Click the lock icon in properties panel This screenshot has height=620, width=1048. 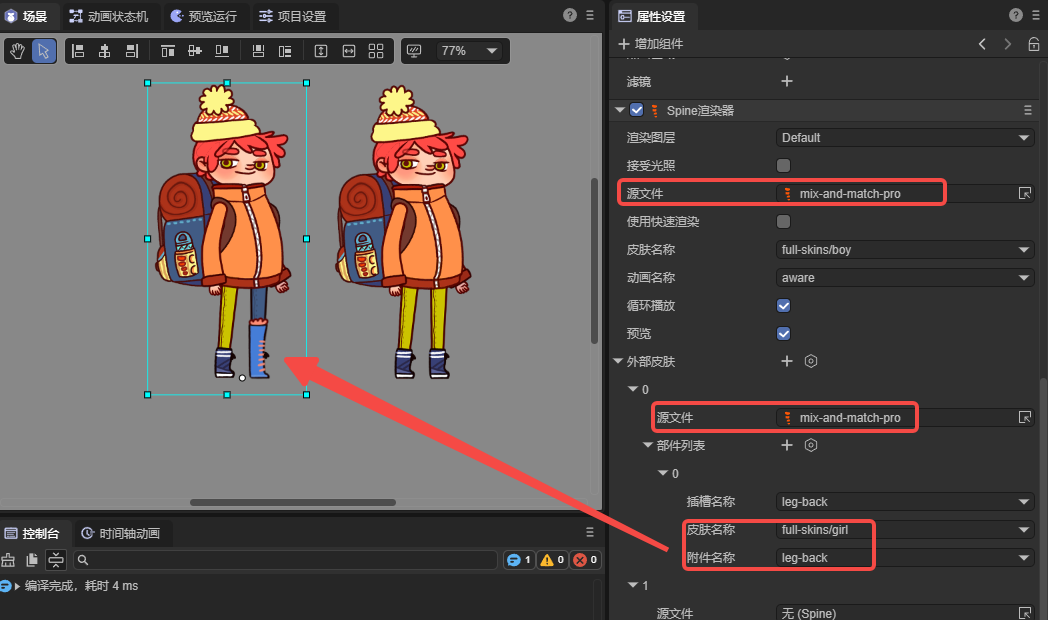click(x=1034, y=44)
